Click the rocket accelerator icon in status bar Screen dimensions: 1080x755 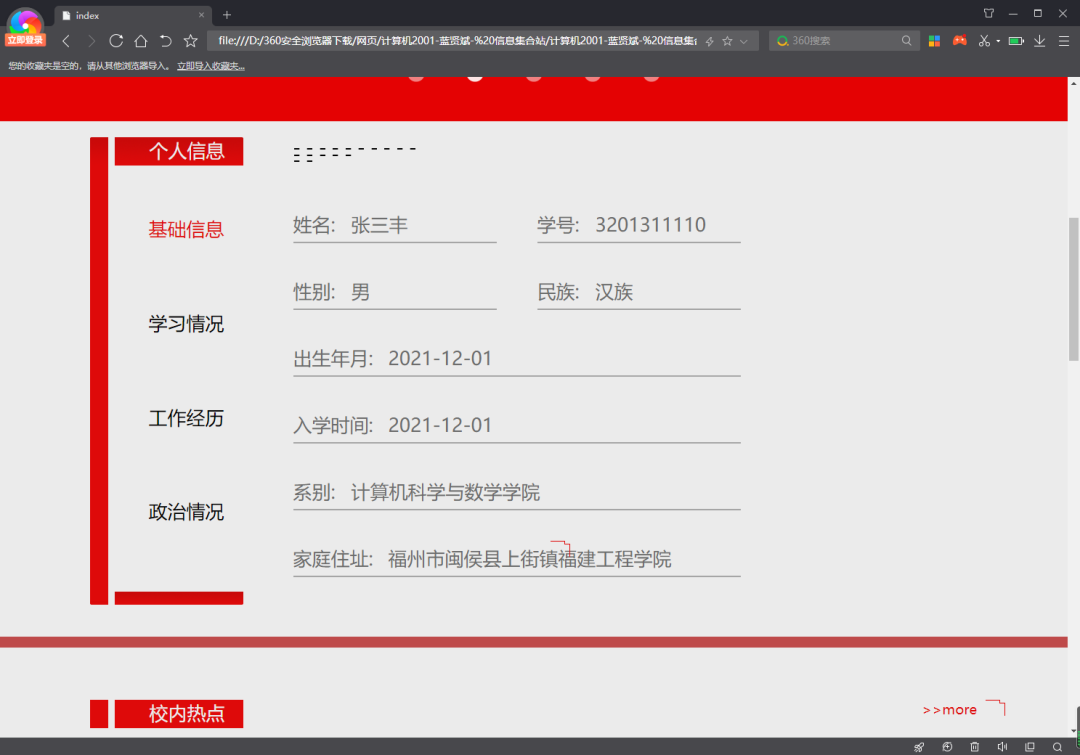[920, 747]
